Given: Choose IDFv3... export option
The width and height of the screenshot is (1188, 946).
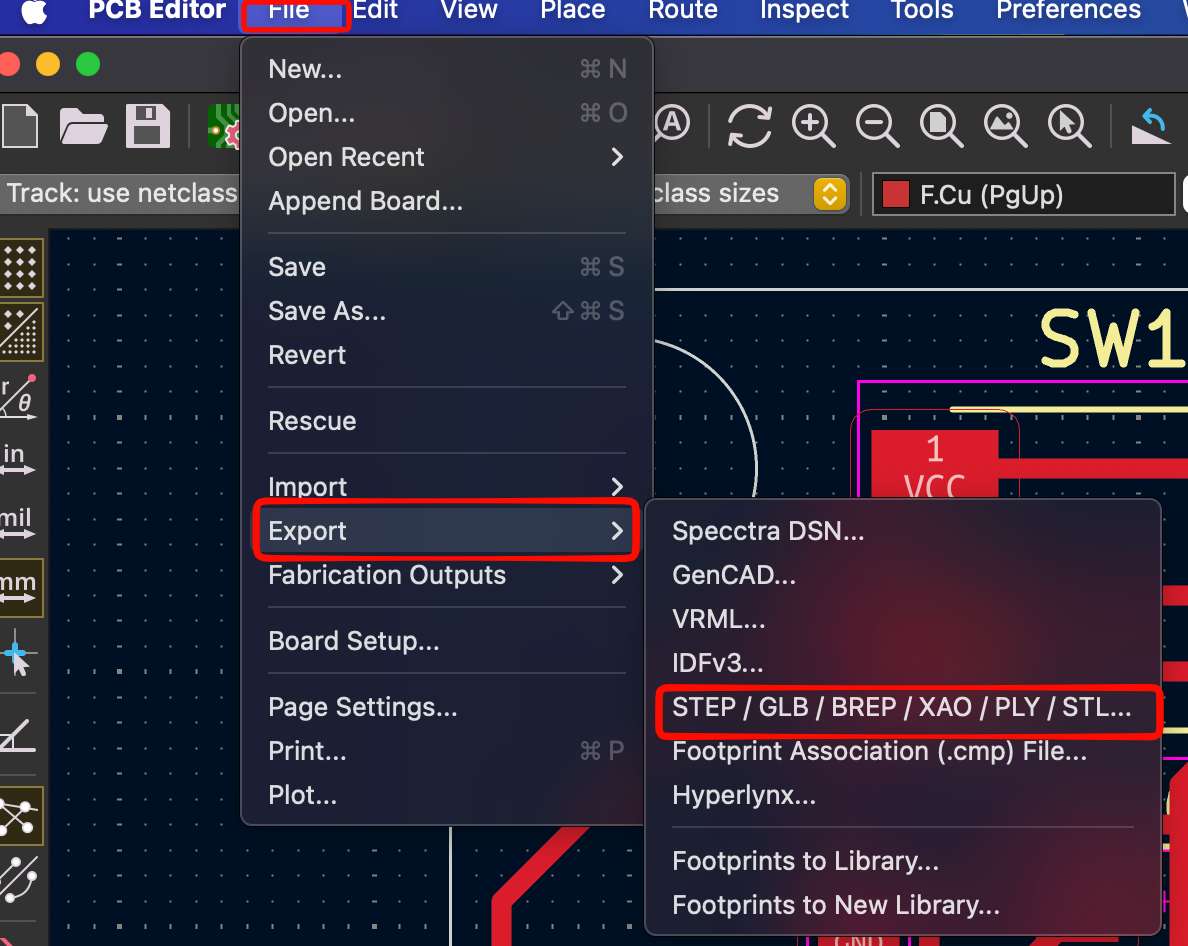Looking at the screenshot, I should 903,663.
